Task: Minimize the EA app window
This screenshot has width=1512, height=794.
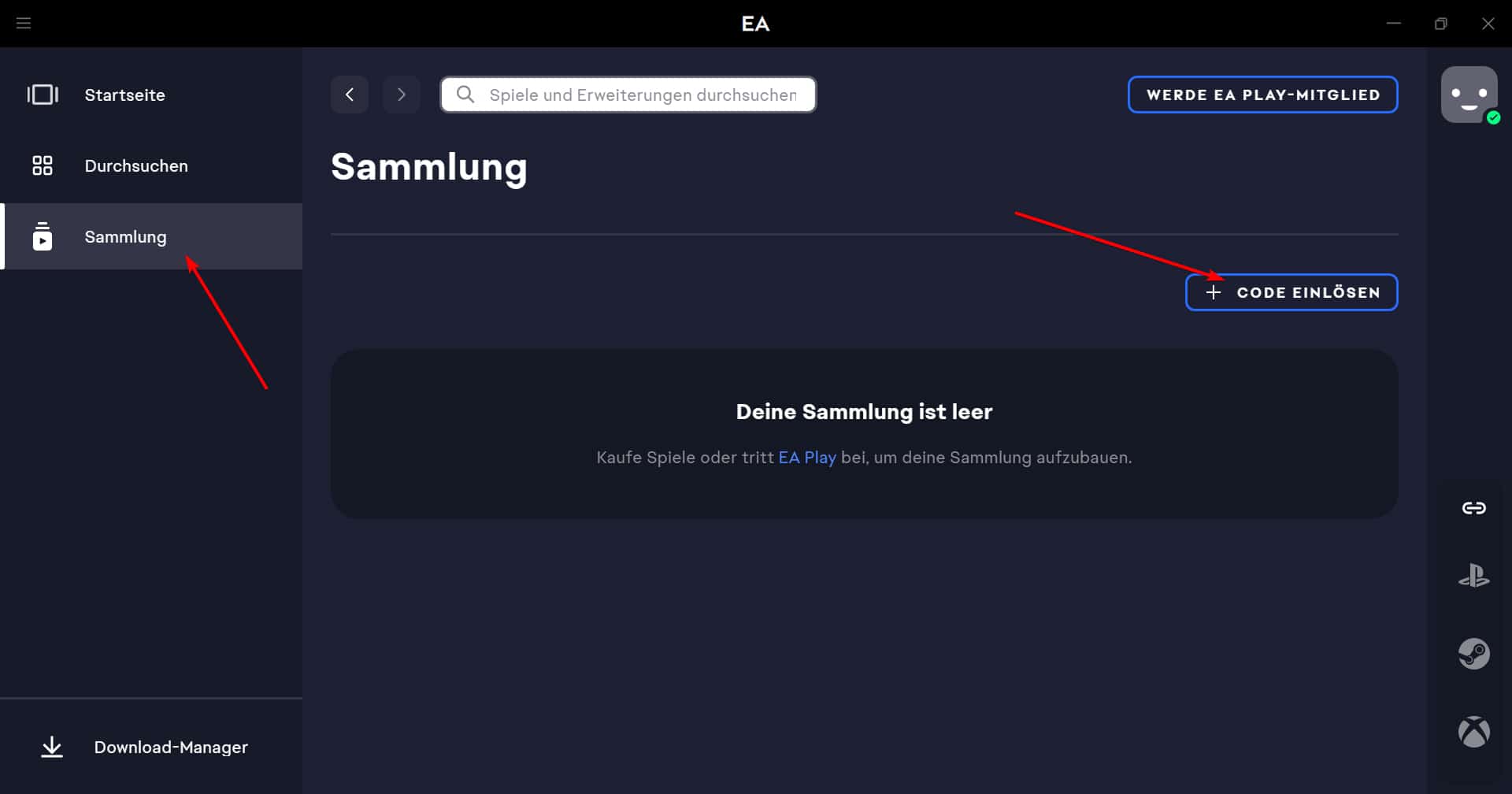Action: [1394, 24]
